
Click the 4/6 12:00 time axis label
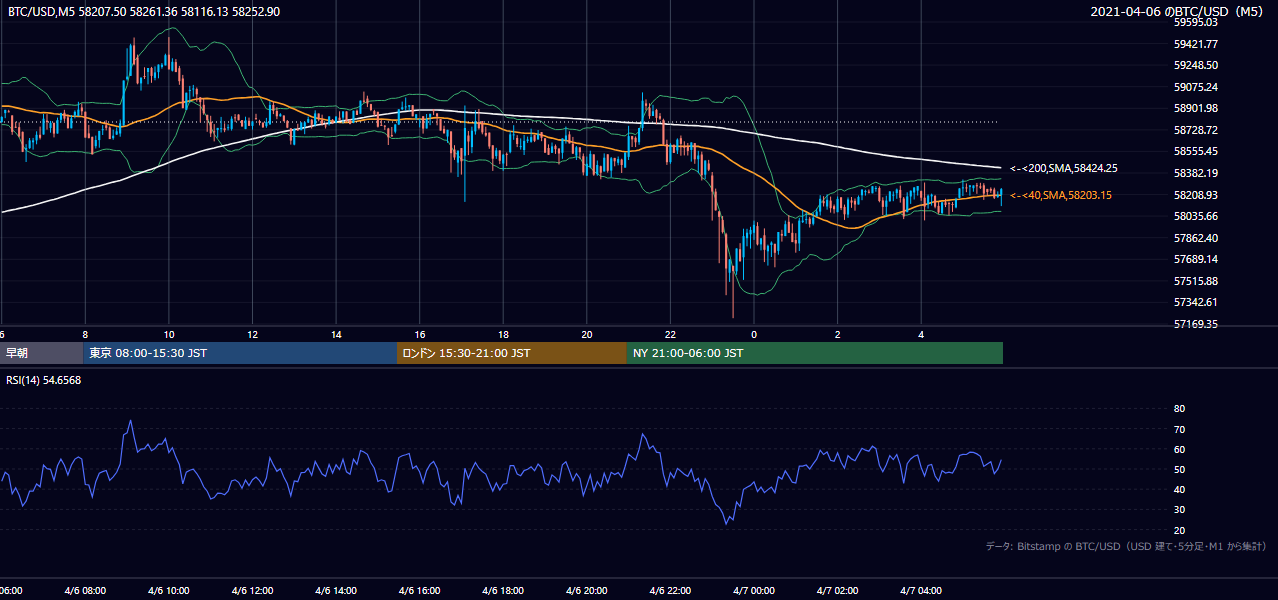coord(252,591)
